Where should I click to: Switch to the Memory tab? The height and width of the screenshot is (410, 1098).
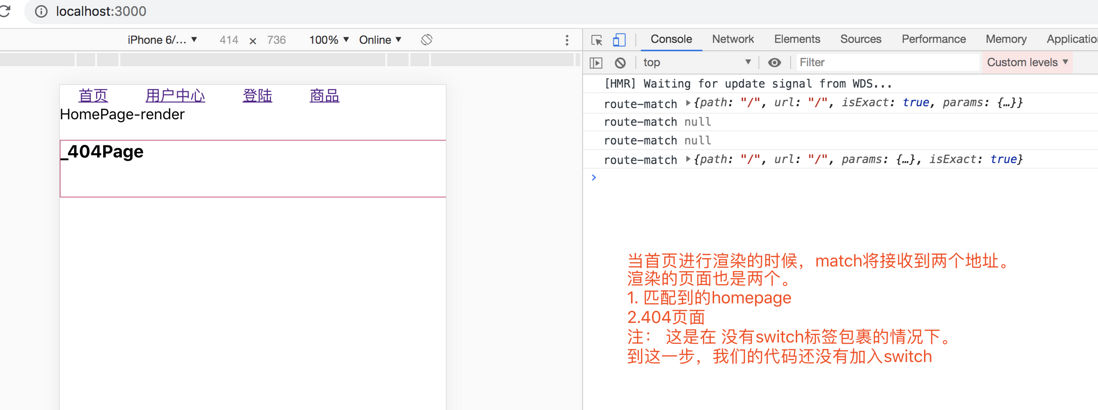(1006, 39)
